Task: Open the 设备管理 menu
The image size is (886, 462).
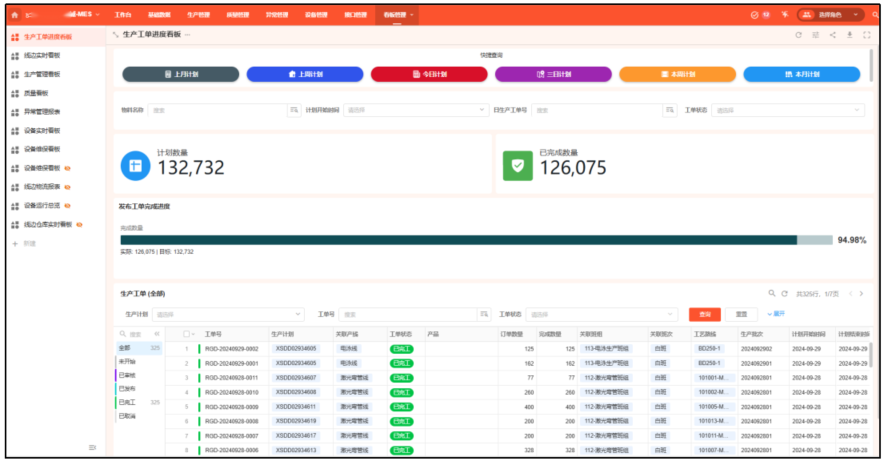Action: [316, 15]
